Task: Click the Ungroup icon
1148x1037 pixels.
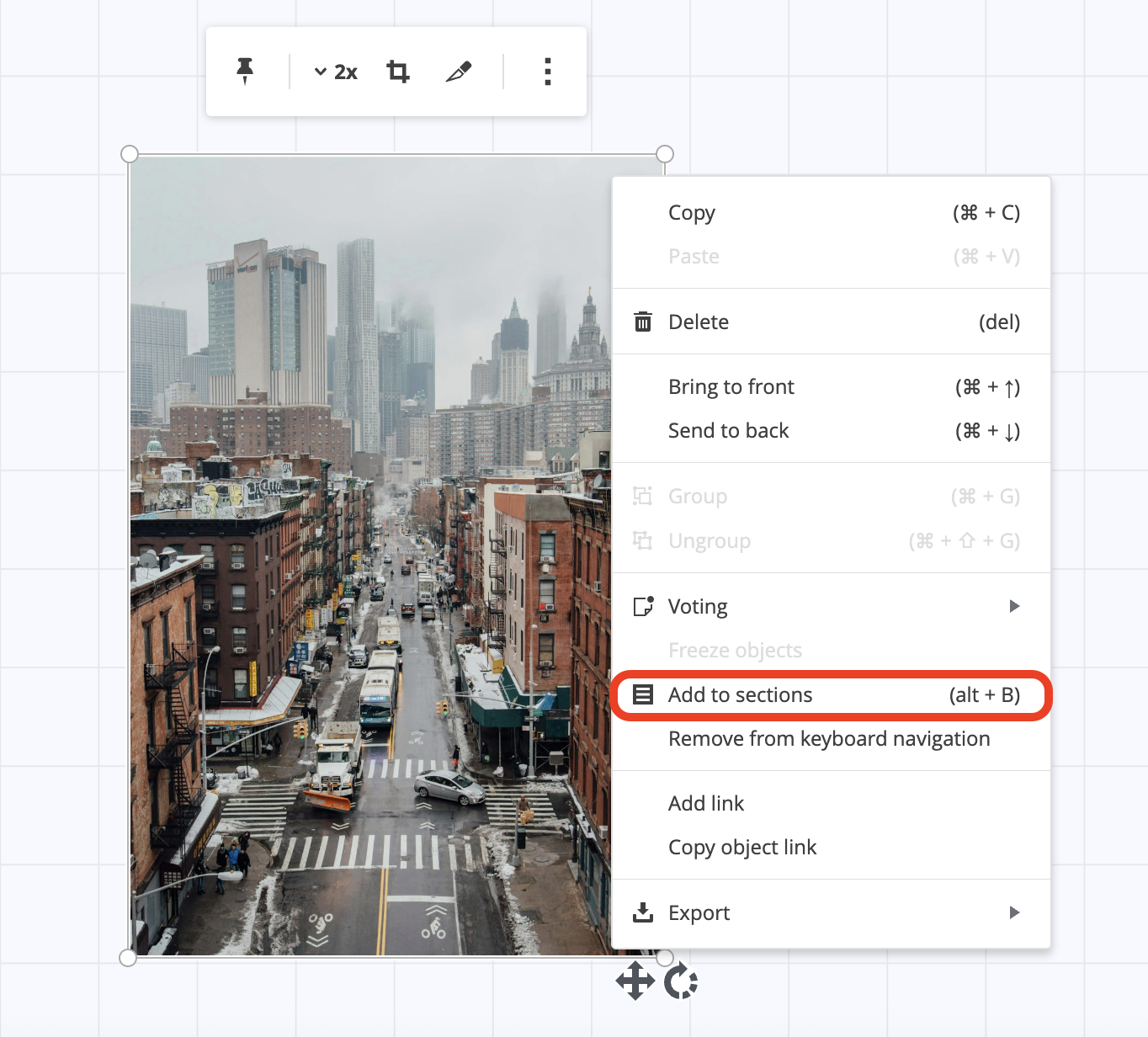Action: pyautogui.click(x=643, y=540)
